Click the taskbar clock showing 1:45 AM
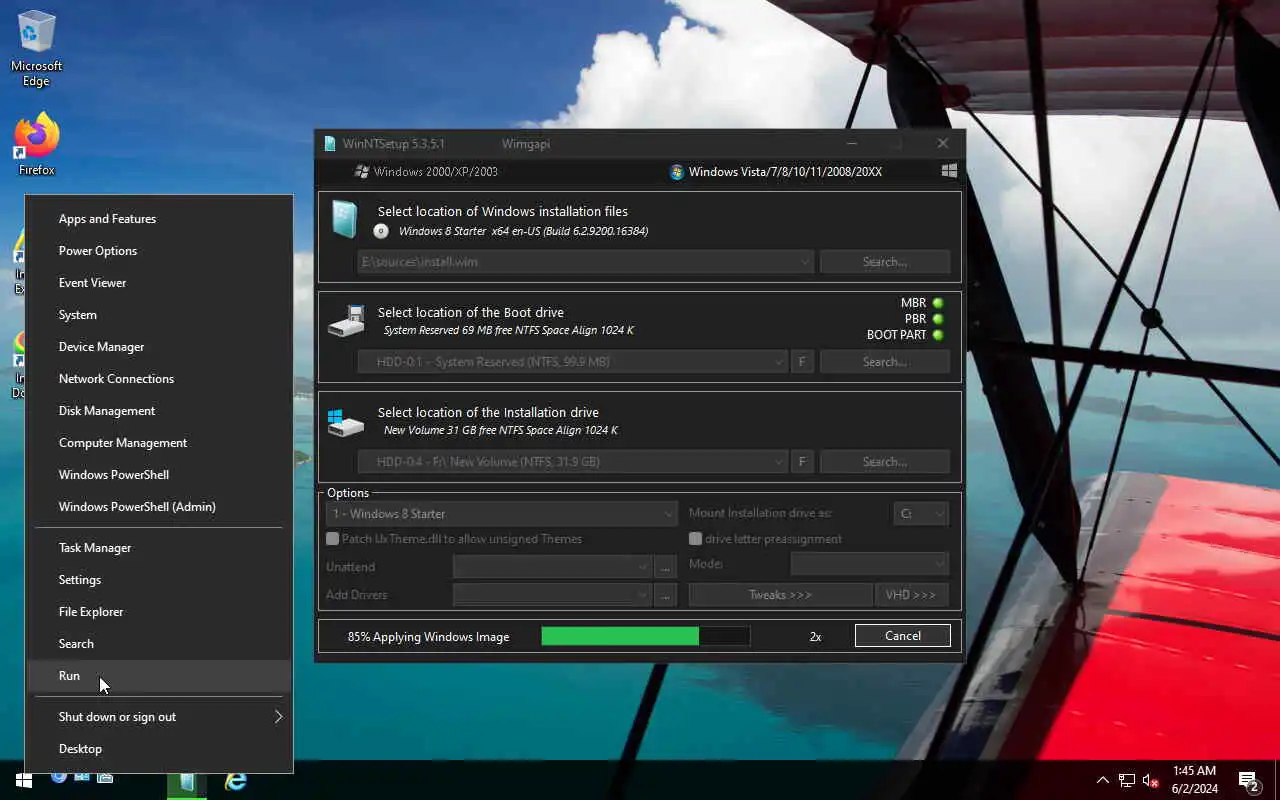Viewport: 1280px width, 800px height. tap(1194, 780)
